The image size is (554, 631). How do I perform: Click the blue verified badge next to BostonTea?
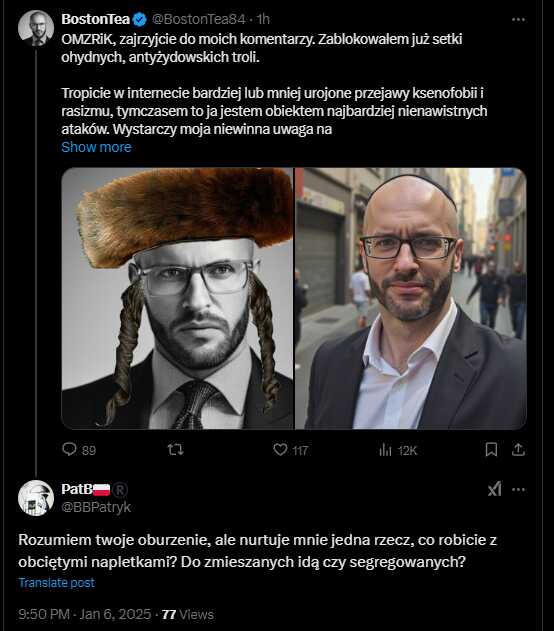pos(140,19)
